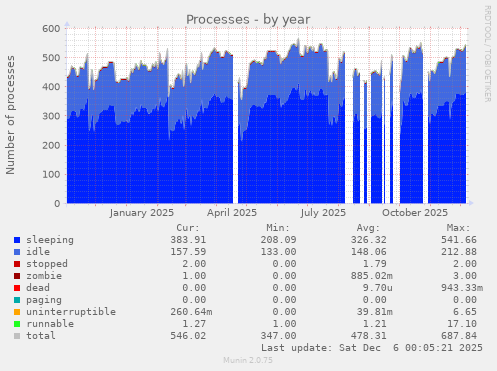Click idle maximum value 212.88
The height and width of the screenshot is (371, 497).
click(459, 252)
